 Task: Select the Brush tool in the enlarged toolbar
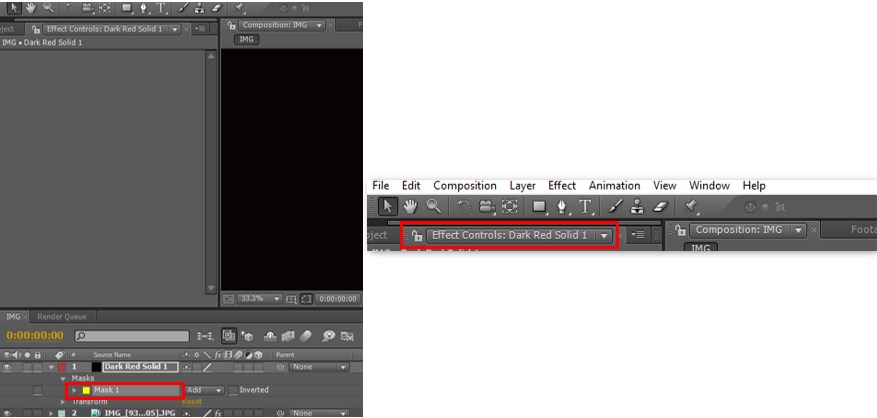click(615, 207)
